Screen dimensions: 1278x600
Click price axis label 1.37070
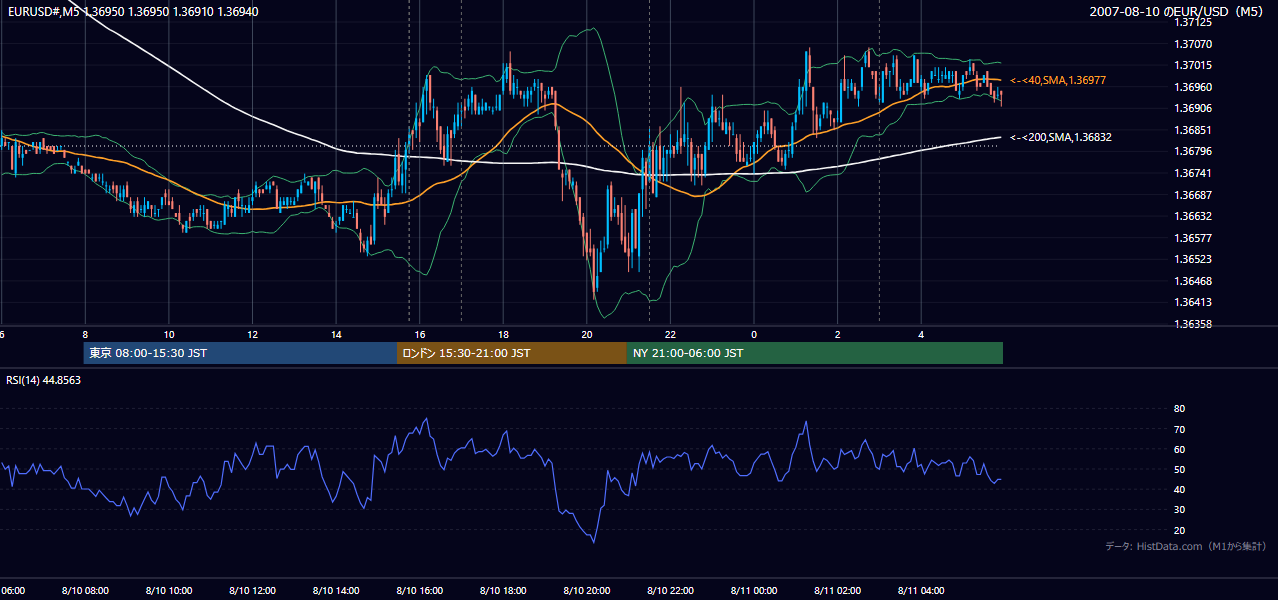pyautogui.click(x=1193, y=44)
